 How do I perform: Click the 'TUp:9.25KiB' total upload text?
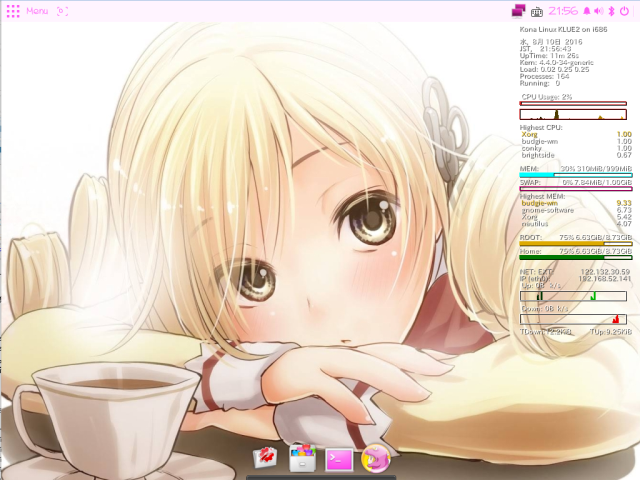click(611, 332)
